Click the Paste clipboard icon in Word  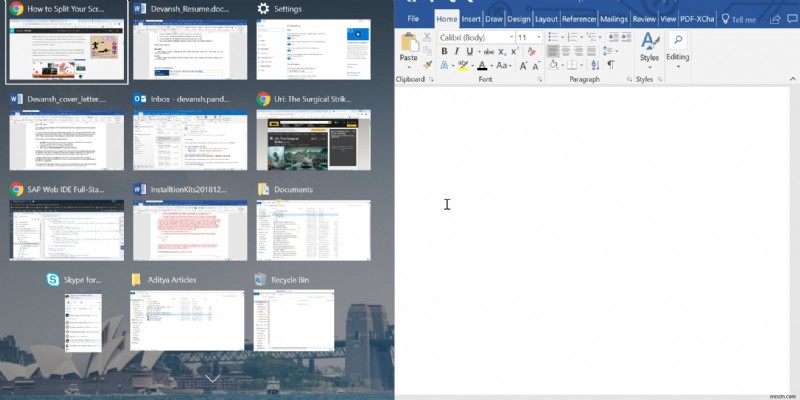point(410,42)
